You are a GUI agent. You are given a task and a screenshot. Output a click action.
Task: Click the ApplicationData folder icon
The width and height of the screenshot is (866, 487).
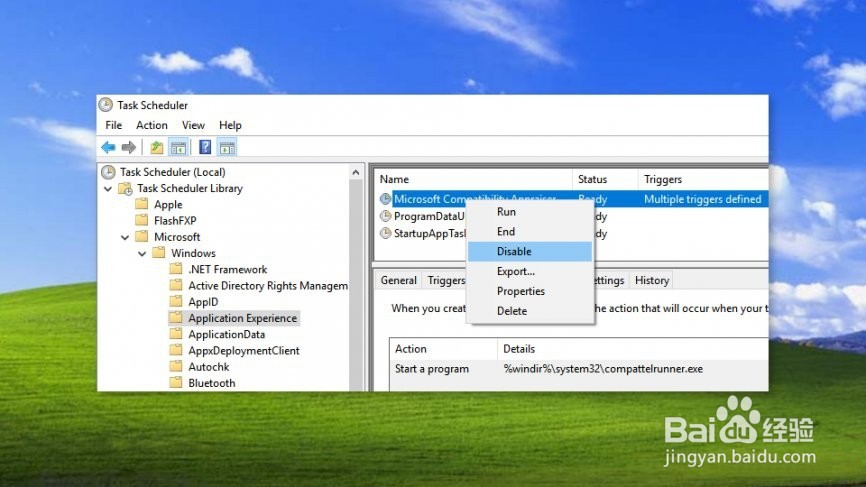coord(176,334)
